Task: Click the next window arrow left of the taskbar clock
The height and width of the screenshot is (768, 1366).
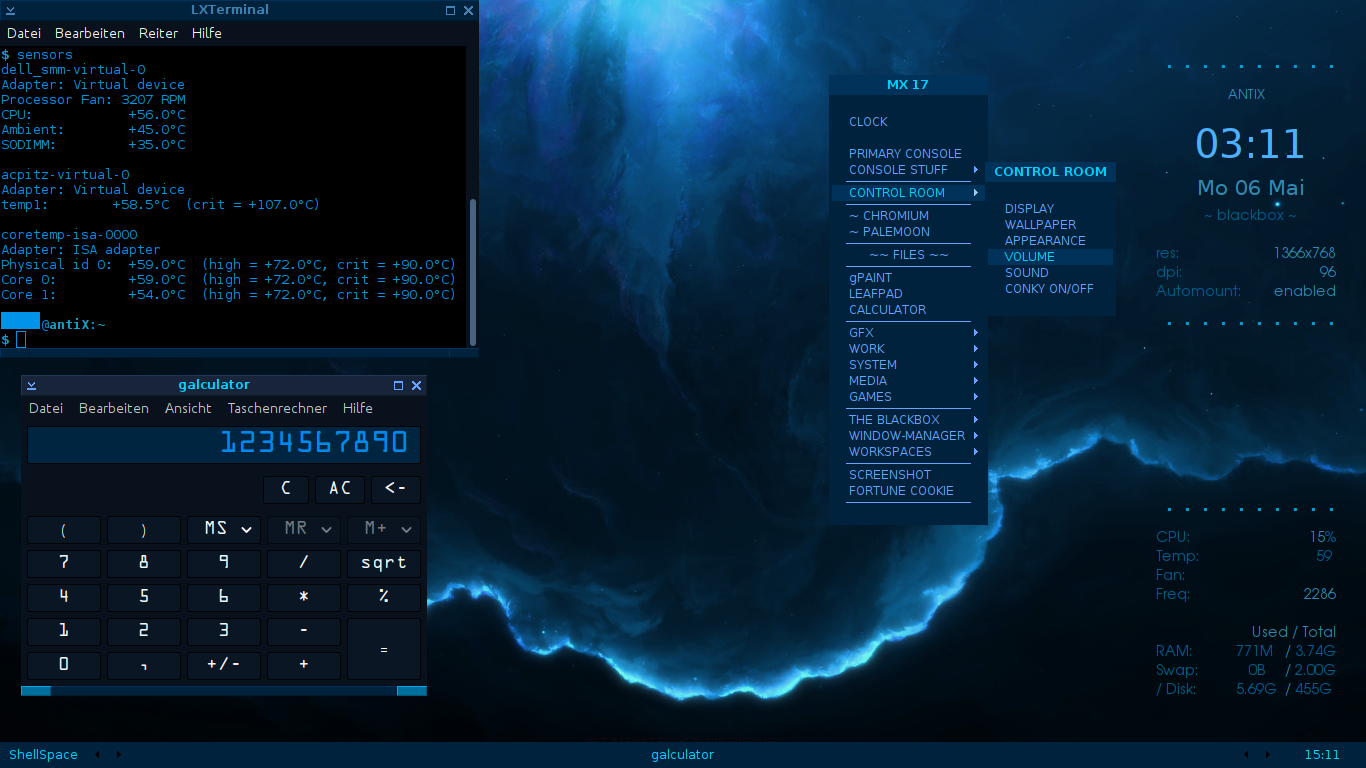Action: (x=1268, y=755)
